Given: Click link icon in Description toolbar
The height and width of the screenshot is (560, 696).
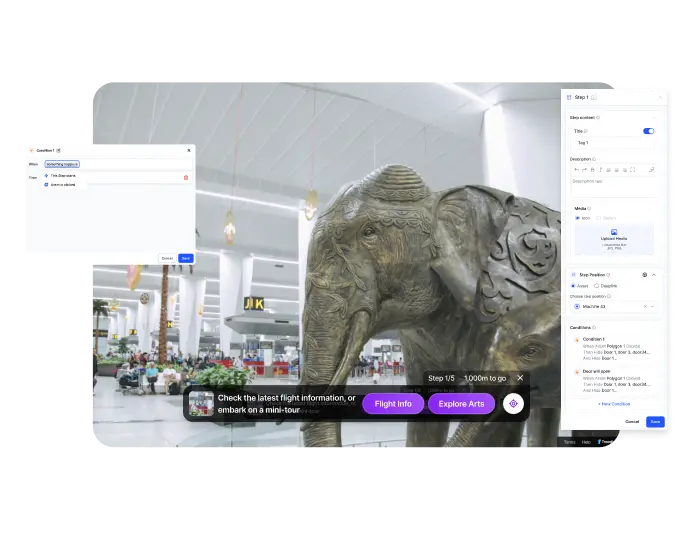Looking at the screenshot, I should pyautogui.click(x=651, y=170).
